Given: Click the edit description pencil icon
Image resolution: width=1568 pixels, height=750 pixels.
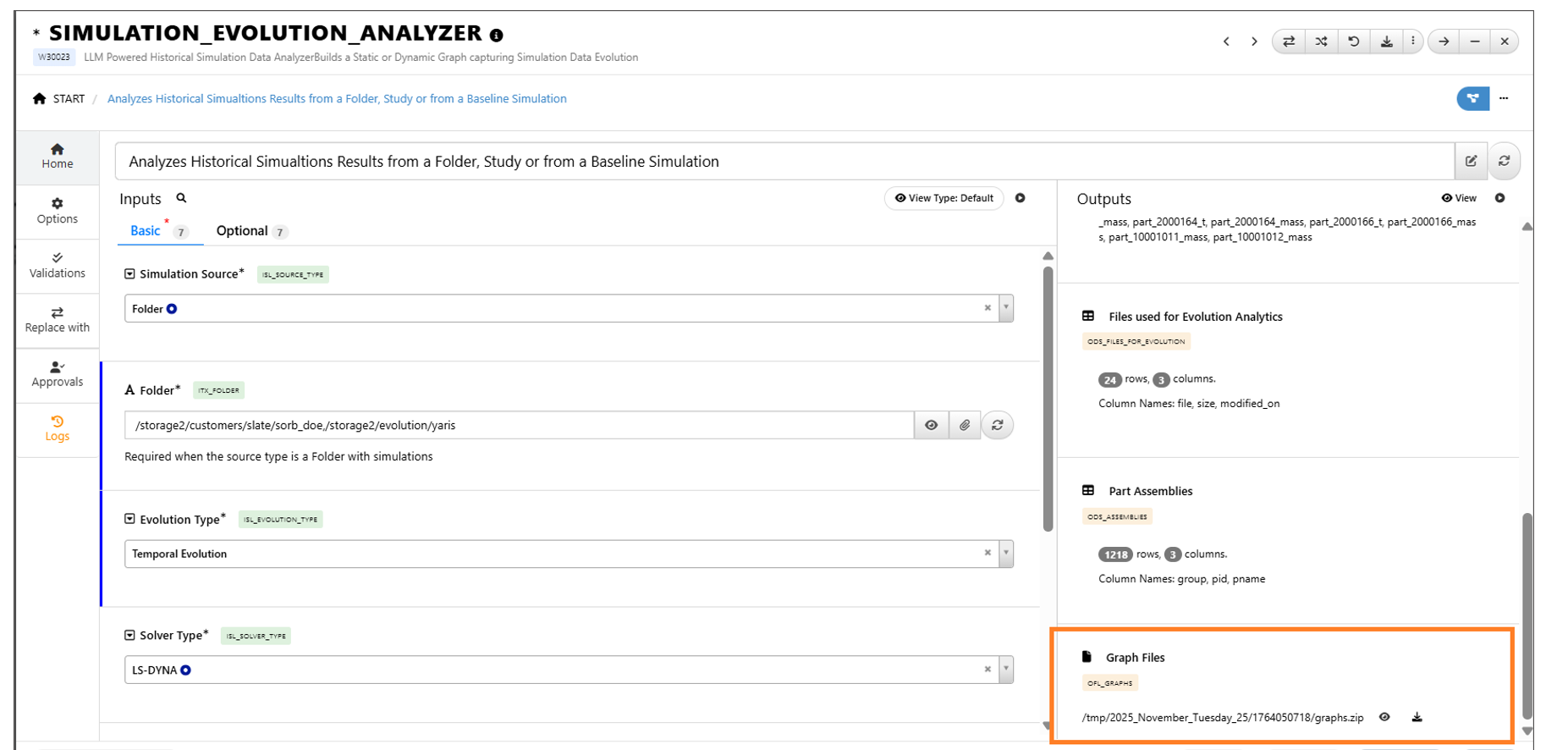Looking at the screenshot, I should (1471, 161).
